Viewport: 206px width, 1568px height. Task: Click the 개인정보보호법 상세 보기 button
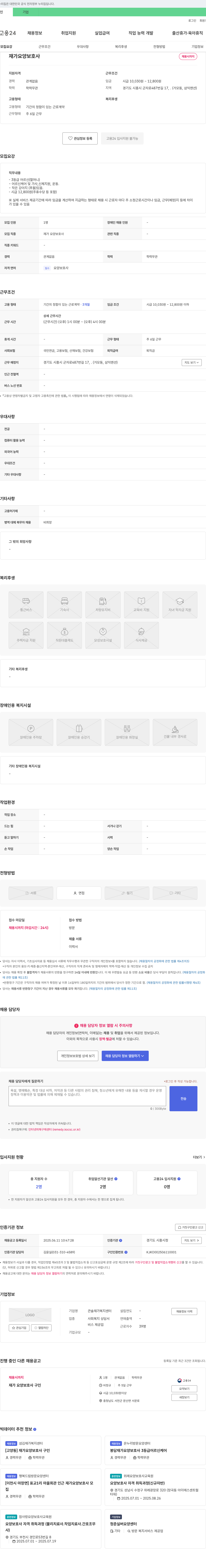[x=78, y=1056]
